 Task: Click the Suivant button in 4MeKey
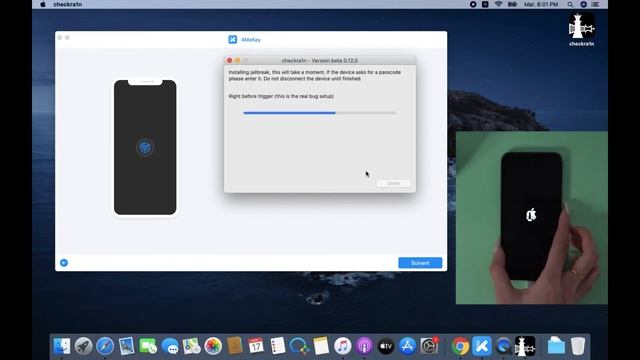[x=420, y=263]
